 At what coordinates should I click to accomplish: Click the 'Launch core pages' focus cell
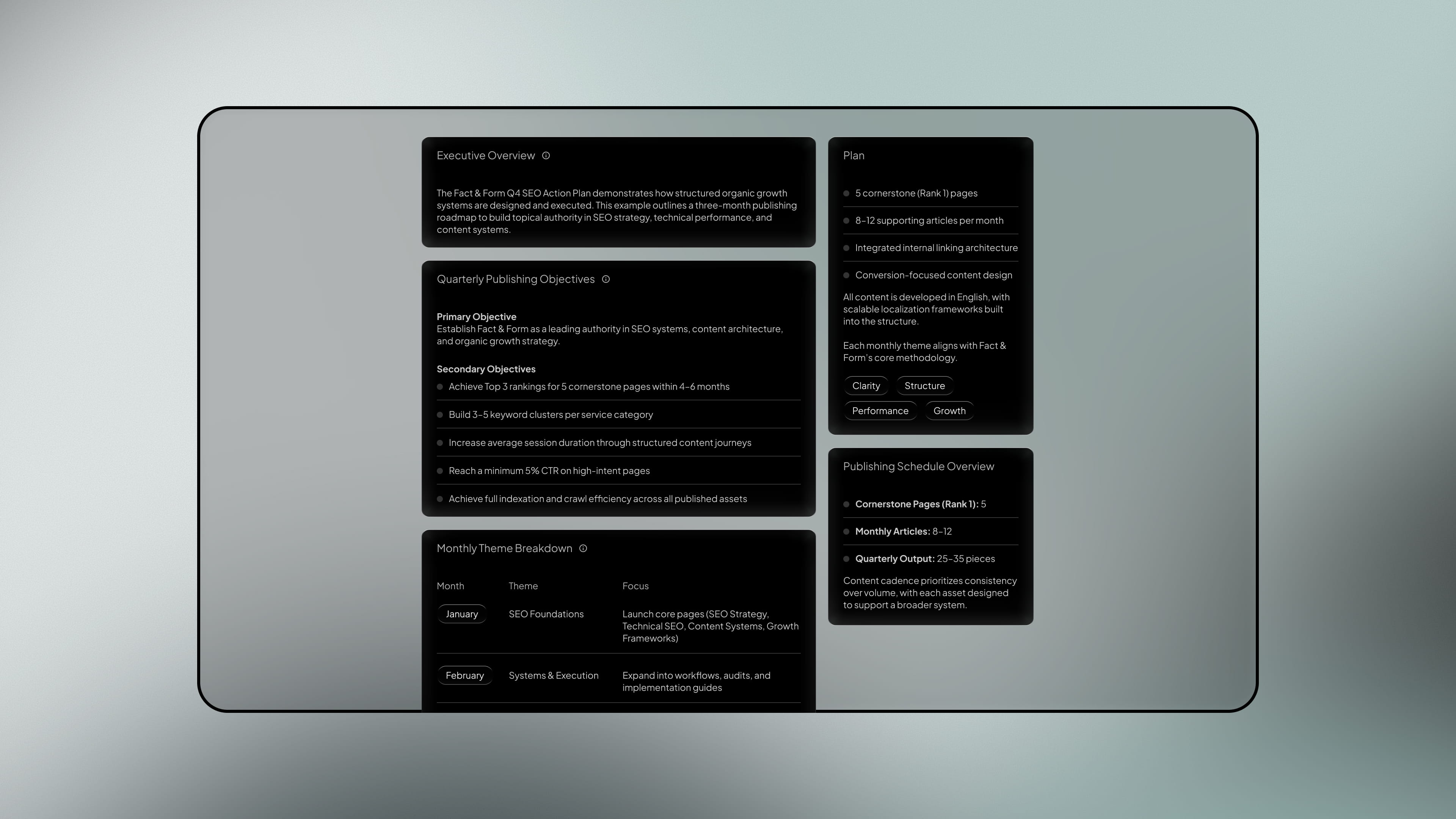(711, 626)
